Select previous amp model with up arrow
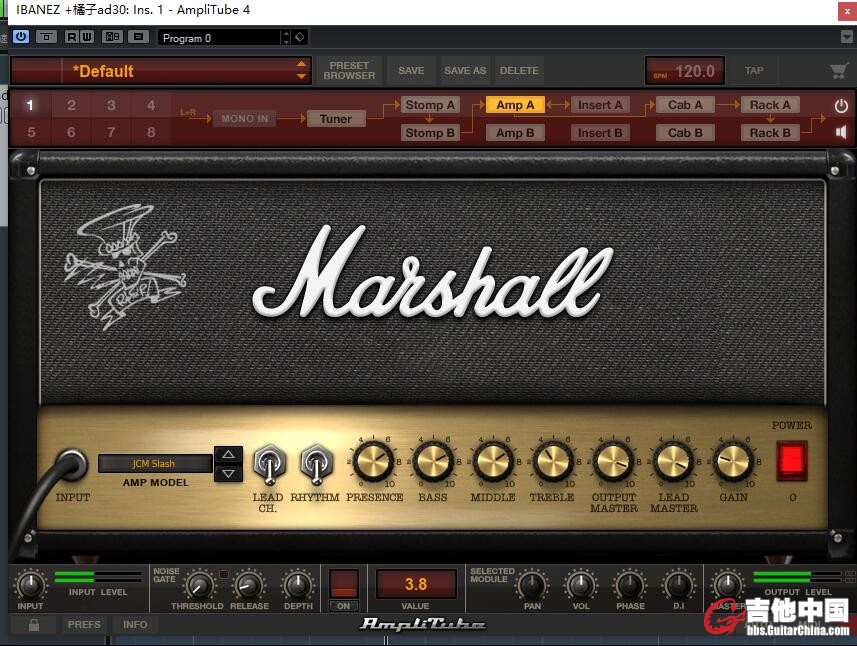Image resolution: width=857 pixels, height=646 pixels. 228,455
